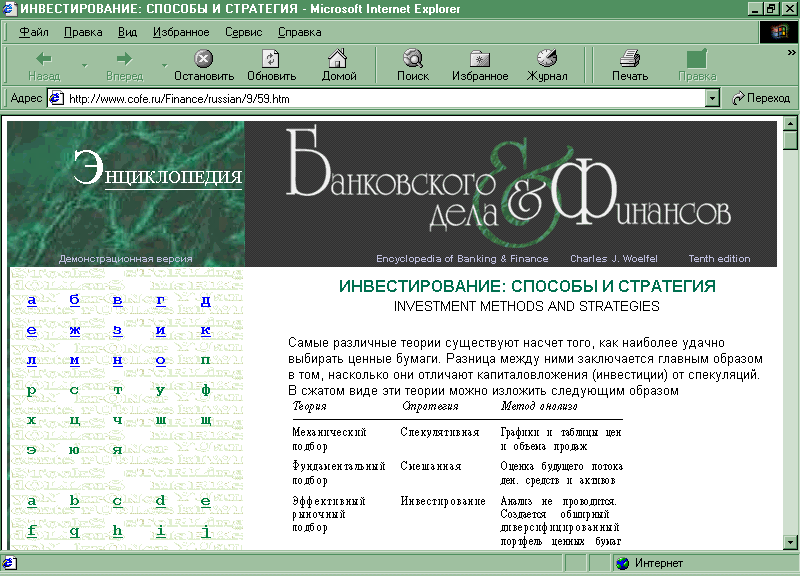Open the Избранное favorites toolbar button

480,59
